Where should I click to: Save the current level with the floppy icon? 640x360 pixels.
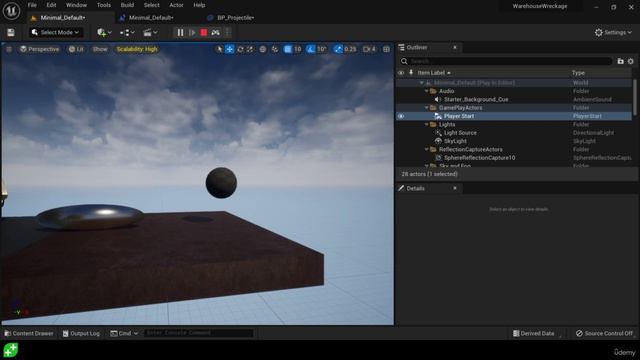click(x=11, y=33)
